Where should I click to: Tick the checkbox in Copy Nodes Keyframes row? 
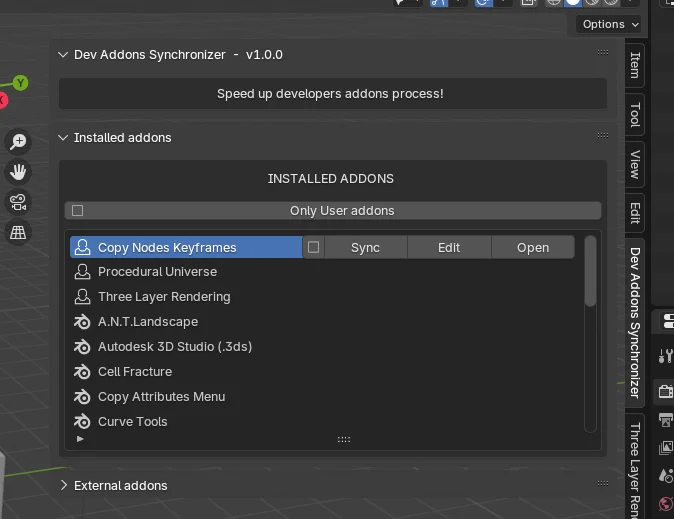coord(313,247)
